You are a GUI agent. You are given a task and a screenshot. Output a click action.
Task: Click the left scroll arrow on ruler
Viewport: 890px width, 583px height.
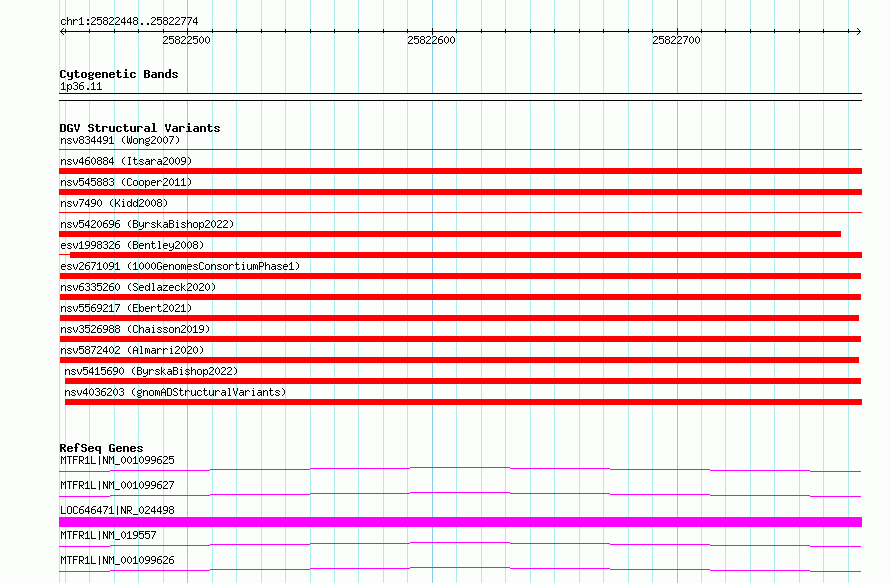62,32
